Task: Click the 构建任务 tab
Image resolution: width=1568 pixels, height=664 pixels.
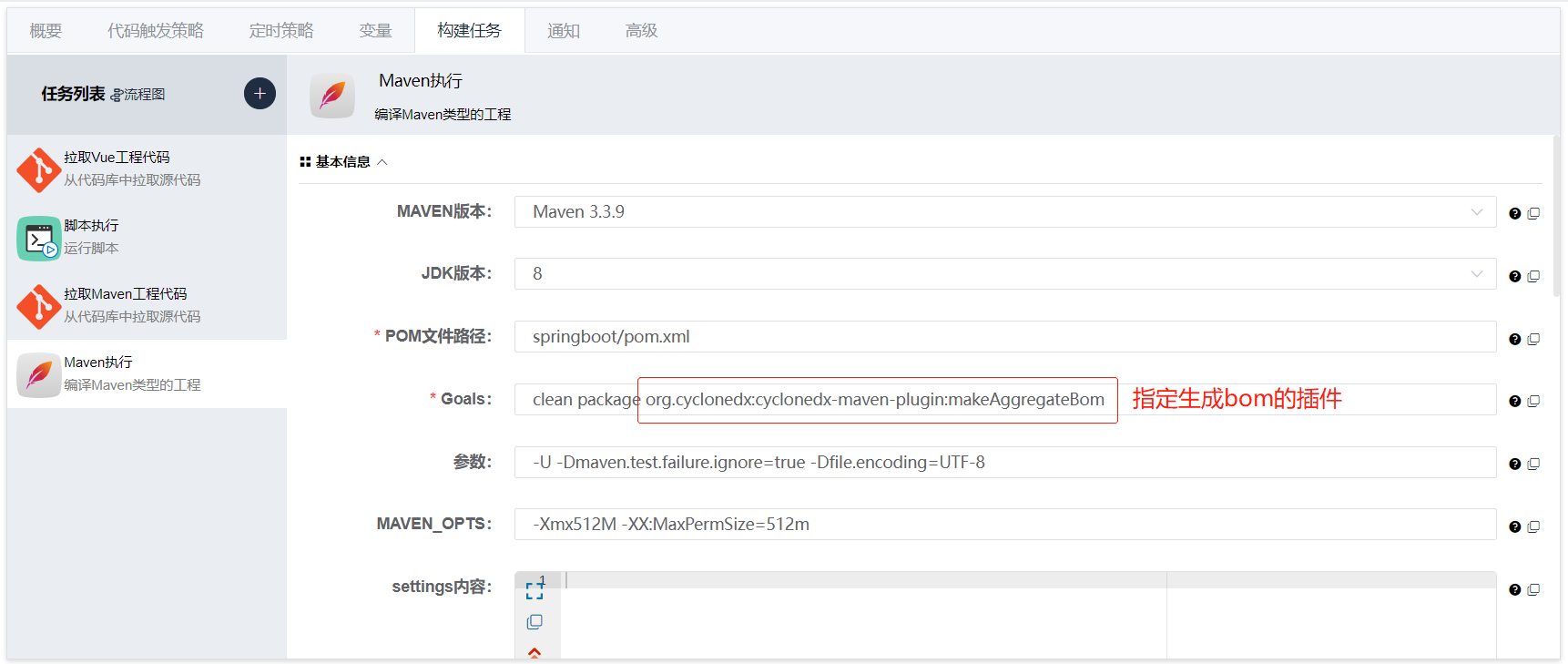Action: click(x=469, y=31)
